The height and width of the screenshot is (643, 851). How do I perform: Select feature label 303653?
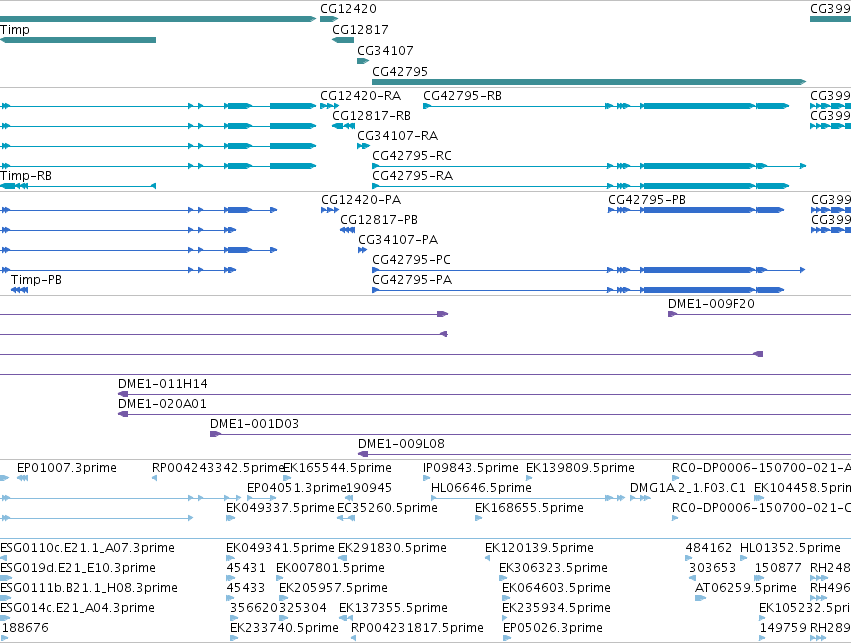coord(713,568)
